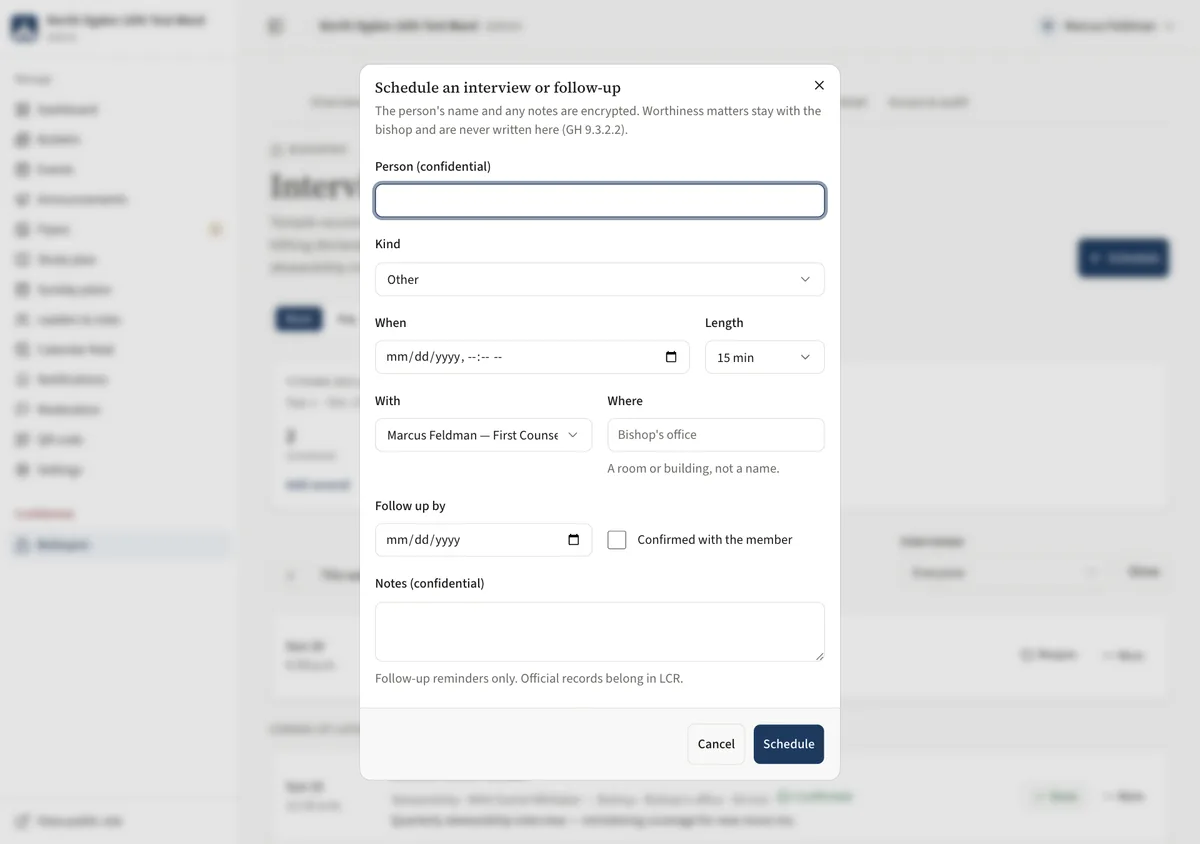Click the Follow up by date field
The width and height of the screenshot is (1200, 844).
pos(483,540)
